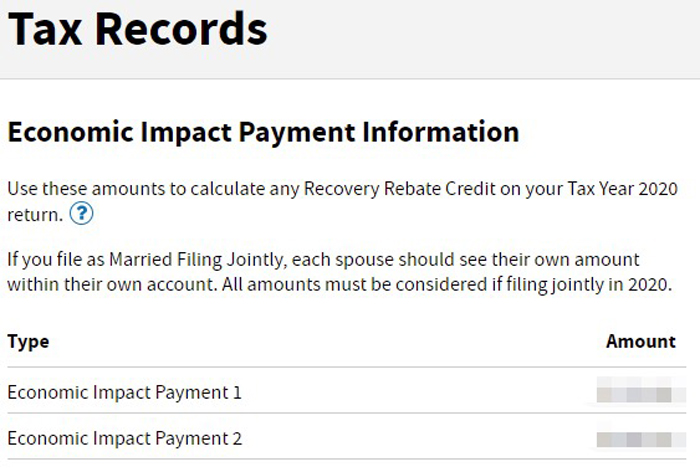This screenshot has height=472, width=700.
Task: Click the Amount column header
Action: tap(641, 342)
